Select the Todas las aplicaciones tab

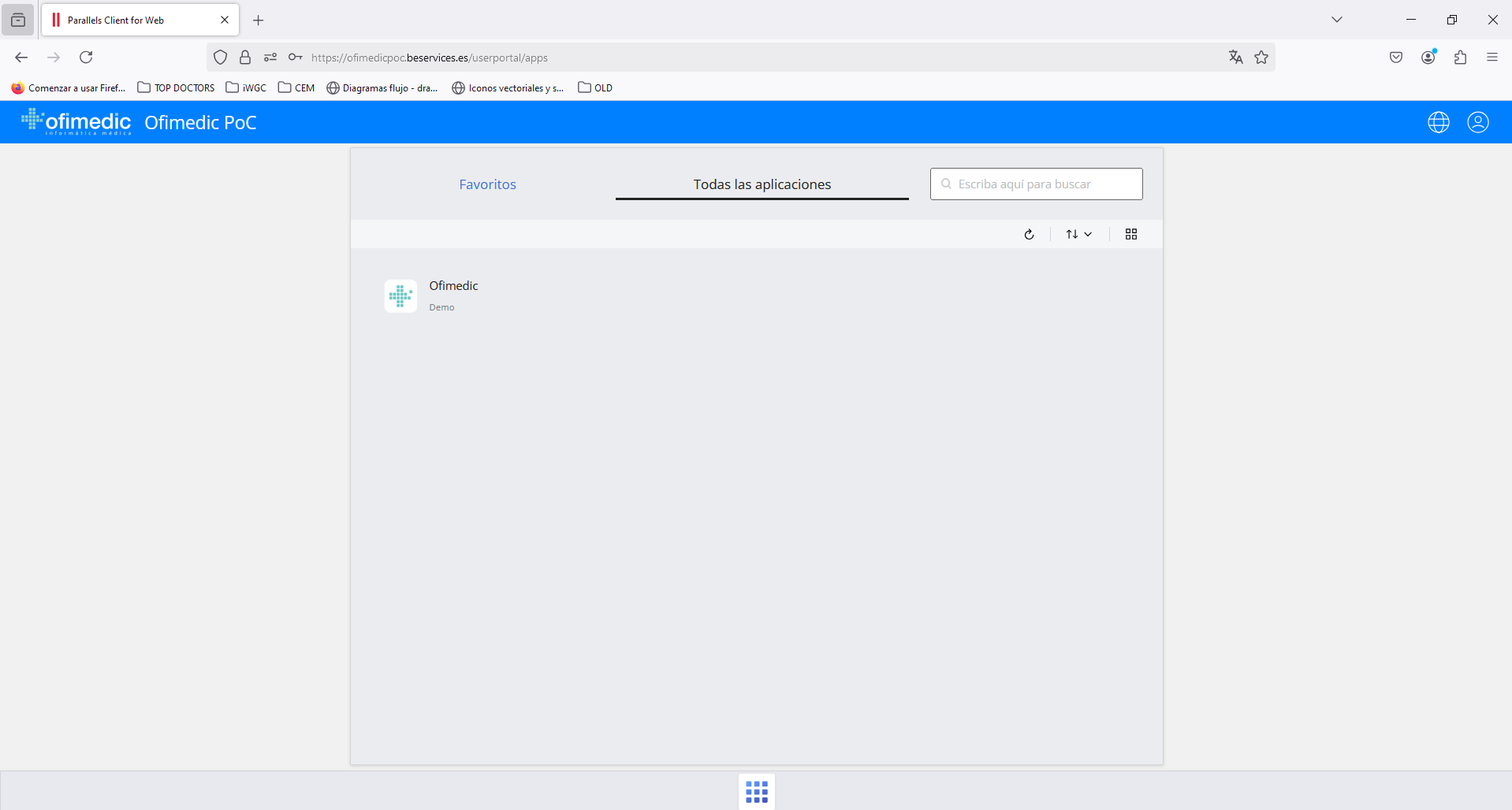click(762, 184)
